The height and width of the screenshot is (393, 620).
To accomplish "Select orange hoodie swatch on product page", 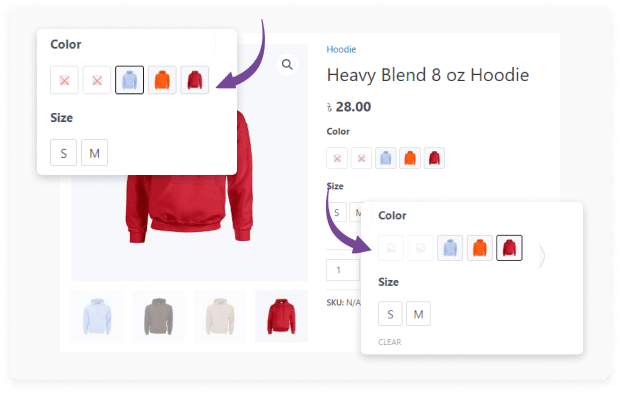I will coord(410,158).
